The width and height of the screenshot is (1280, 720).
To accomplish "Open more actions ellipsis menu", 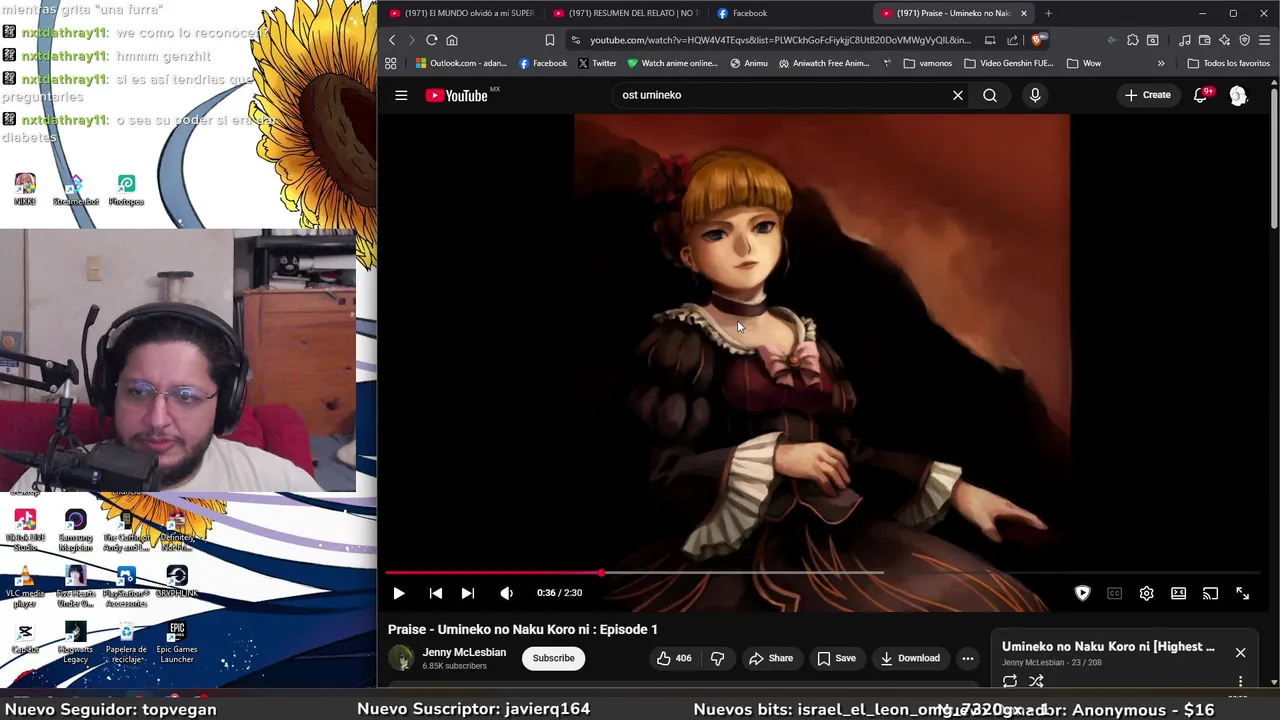I will [967, 658].
